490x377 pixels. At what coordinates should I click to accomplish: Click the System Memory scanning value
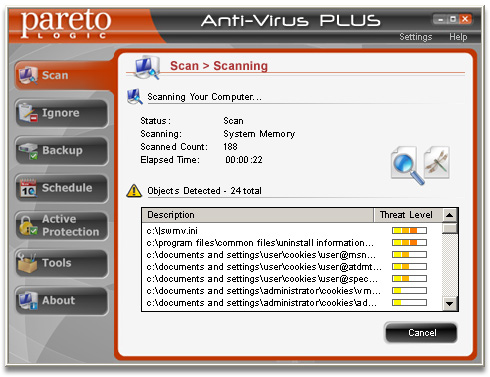(259, 134)
